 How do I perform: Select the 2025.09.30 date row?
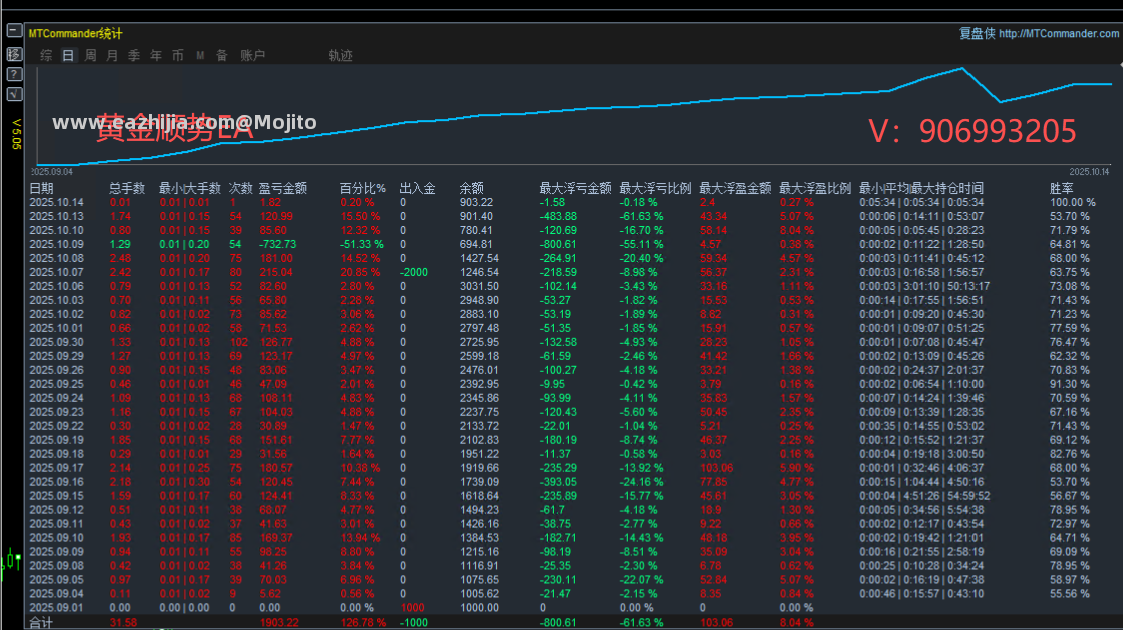tap(57, 342)
